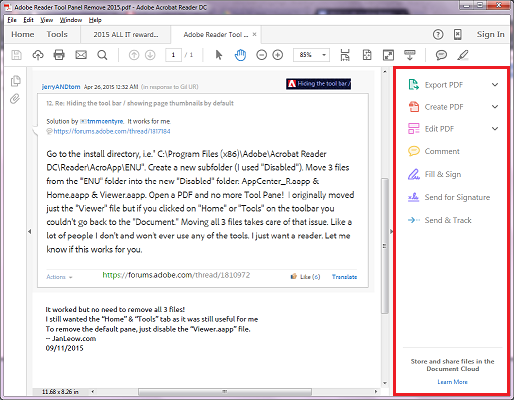514x400 pixels.
Task: Switch to full screen mode icon
Action: (388, 55)
